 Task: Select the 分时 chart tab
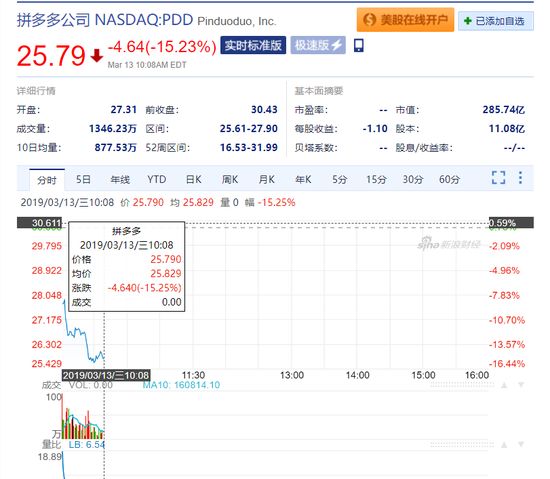(47, 180)
